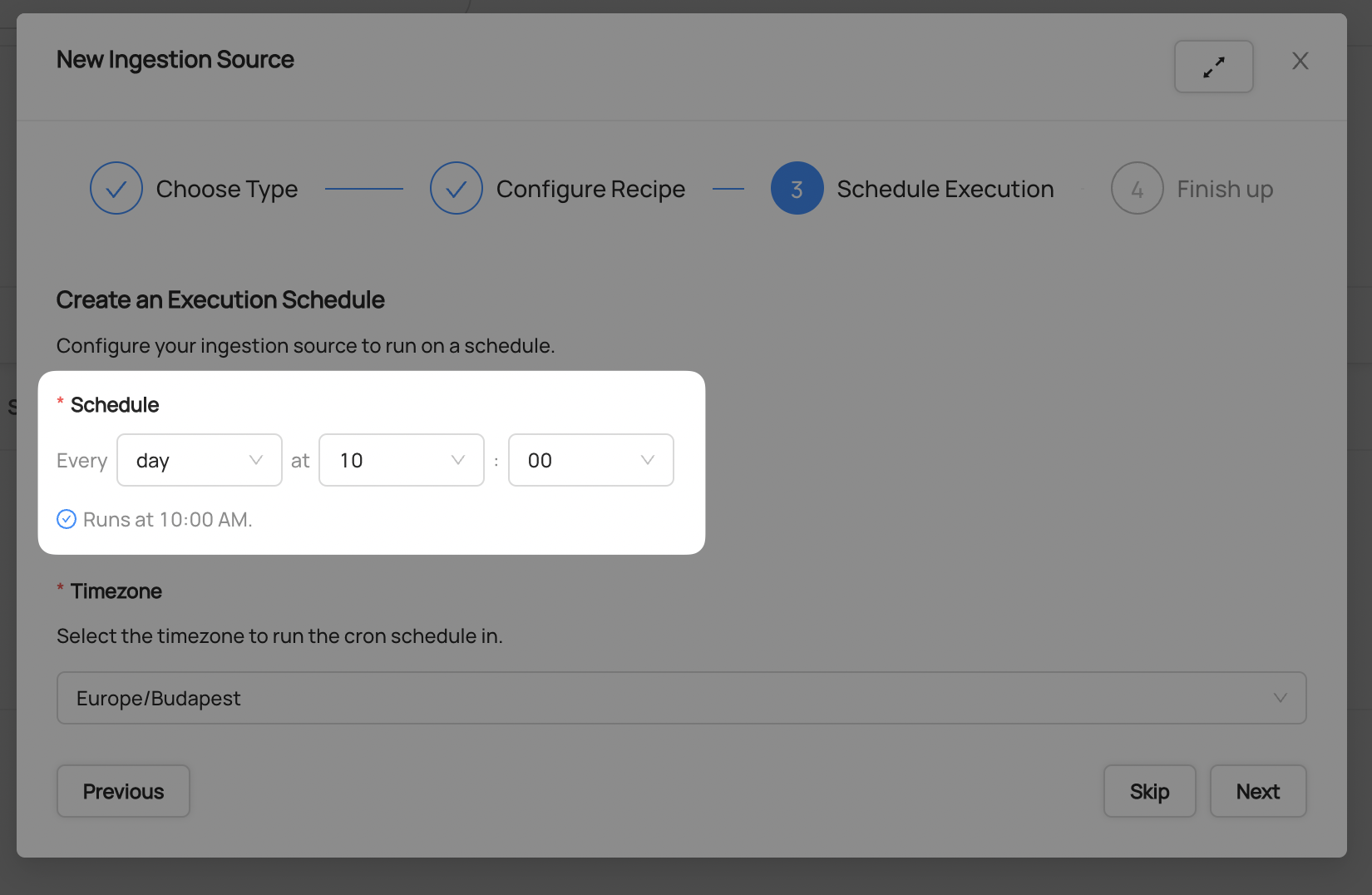Click 'Select the timezone to run the cron schedule in.'
Image resolution: width=1372 pixels, height=895 pixels.
click(x=279, y=635)
